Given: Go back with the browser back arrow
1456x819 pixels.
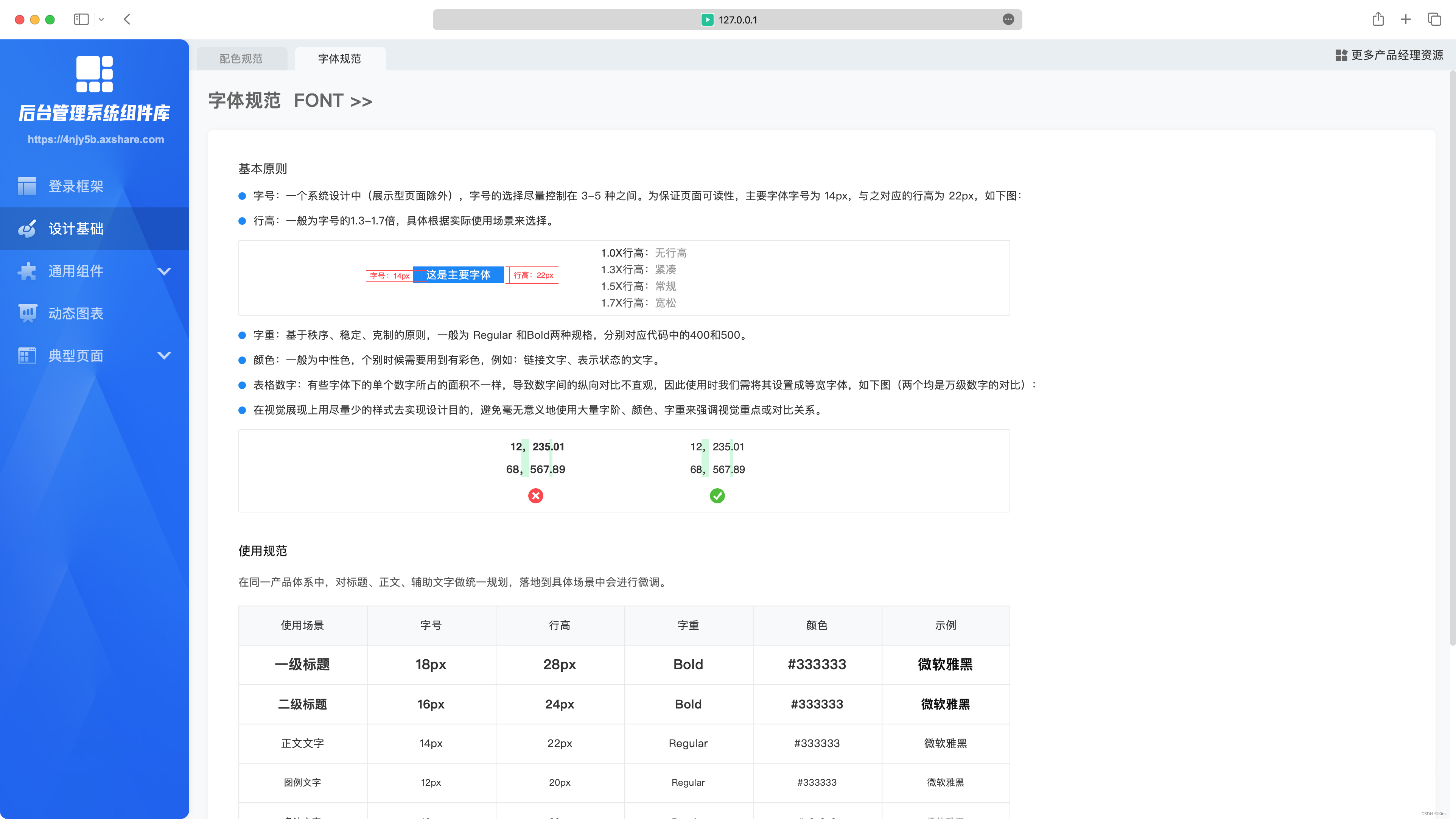Looking at the screenshot, I should coord(127,19).
